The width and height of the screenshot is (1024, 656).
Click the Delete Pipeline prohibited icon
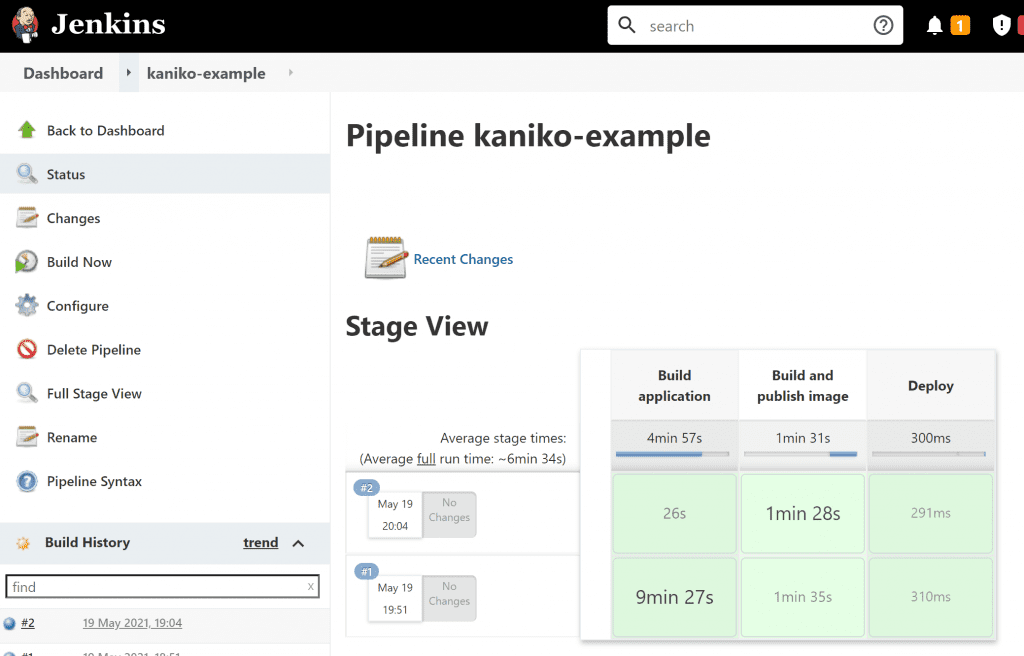click(27, 350)
